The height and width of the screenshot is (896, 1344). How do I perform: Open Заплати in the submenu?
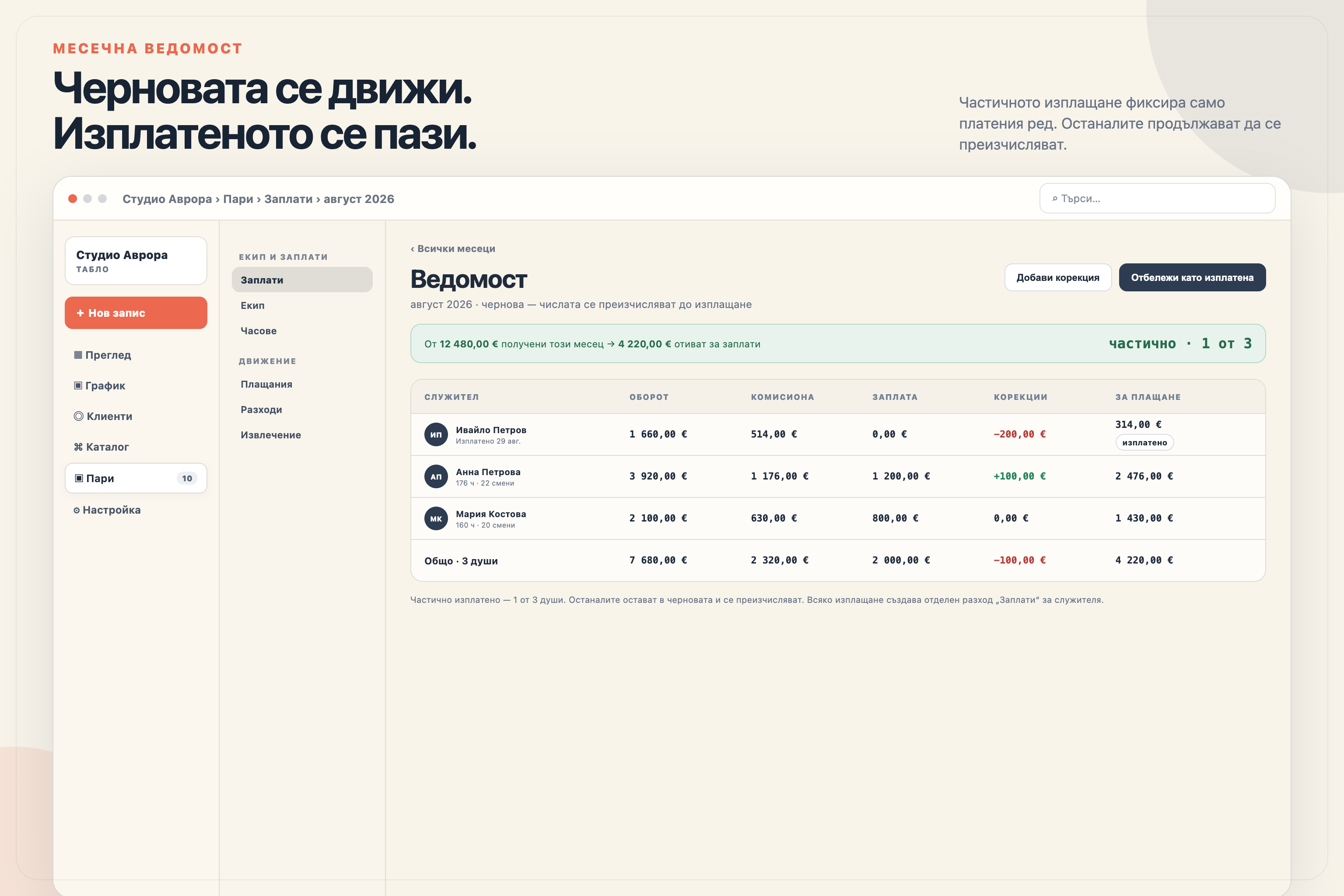[302, 280]
